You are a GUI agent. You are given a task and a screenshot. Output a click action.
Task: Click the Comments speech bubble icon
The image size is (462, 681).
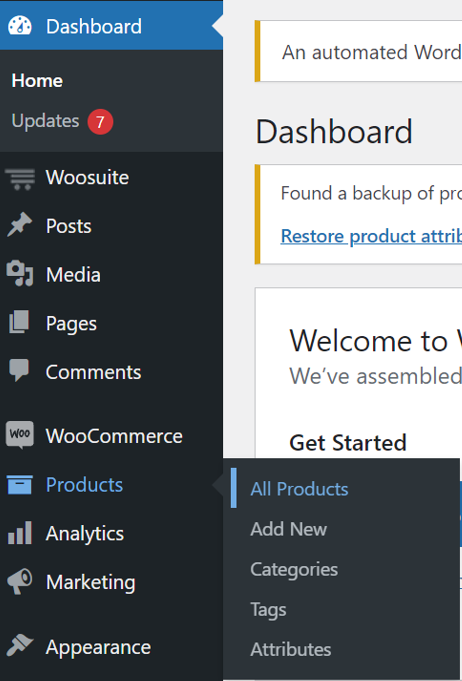(x=19, y=370)
